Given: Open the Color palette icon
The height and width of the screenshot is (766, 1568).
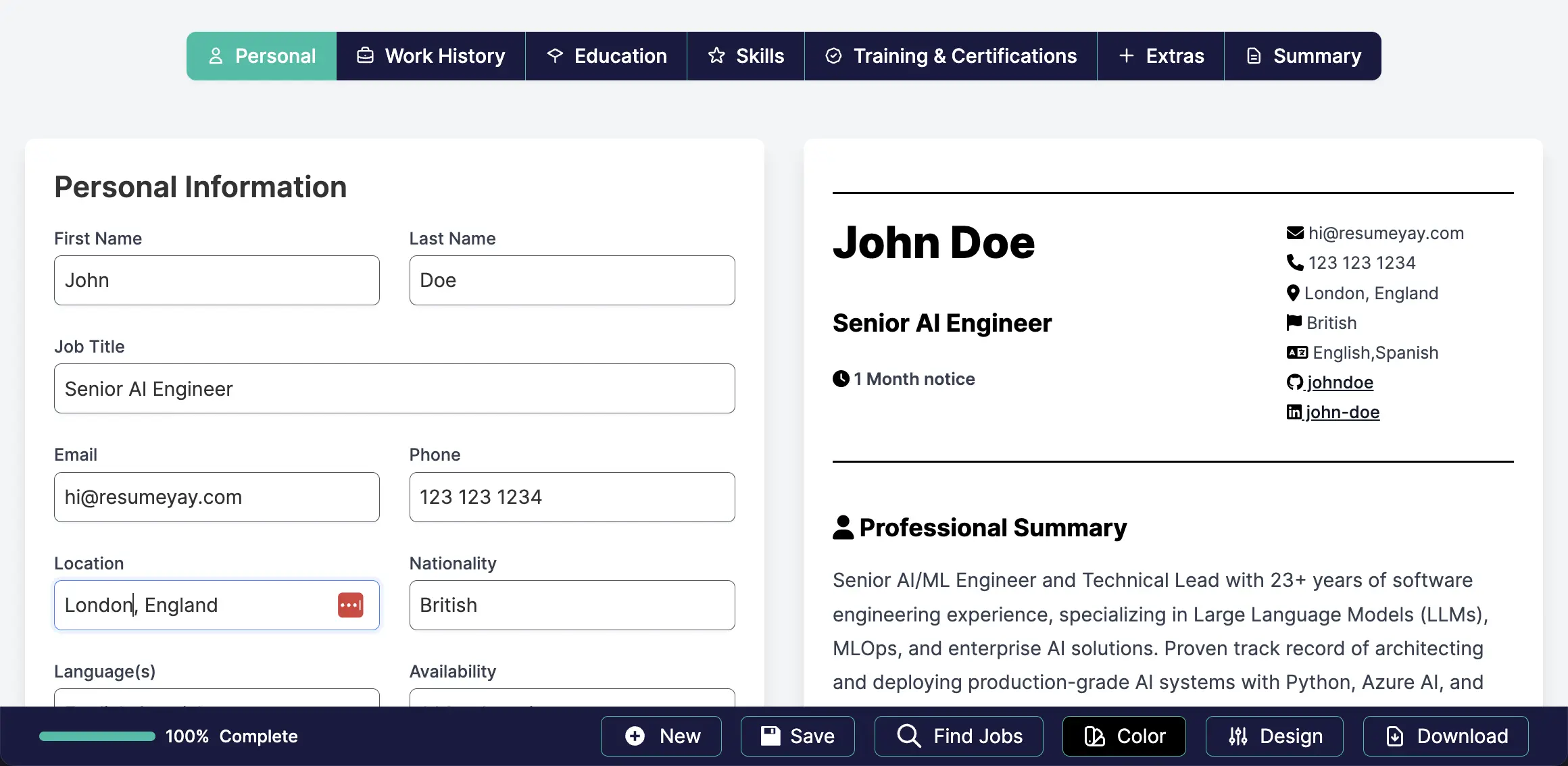Looking at the screenshot, I should pos(1094,736).
